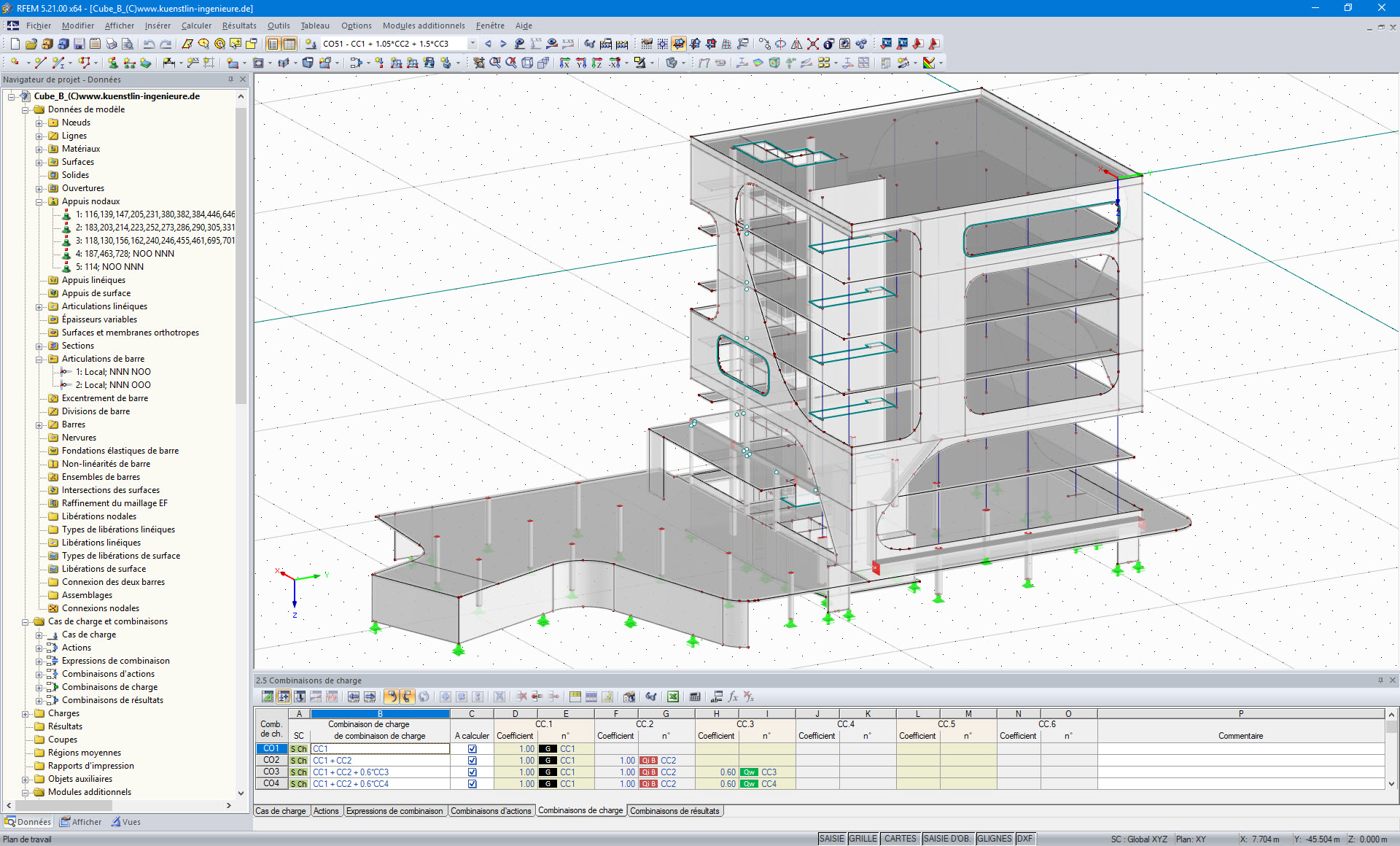Close the 2.5 Combinaisons de charge panel

[1392, 680]
